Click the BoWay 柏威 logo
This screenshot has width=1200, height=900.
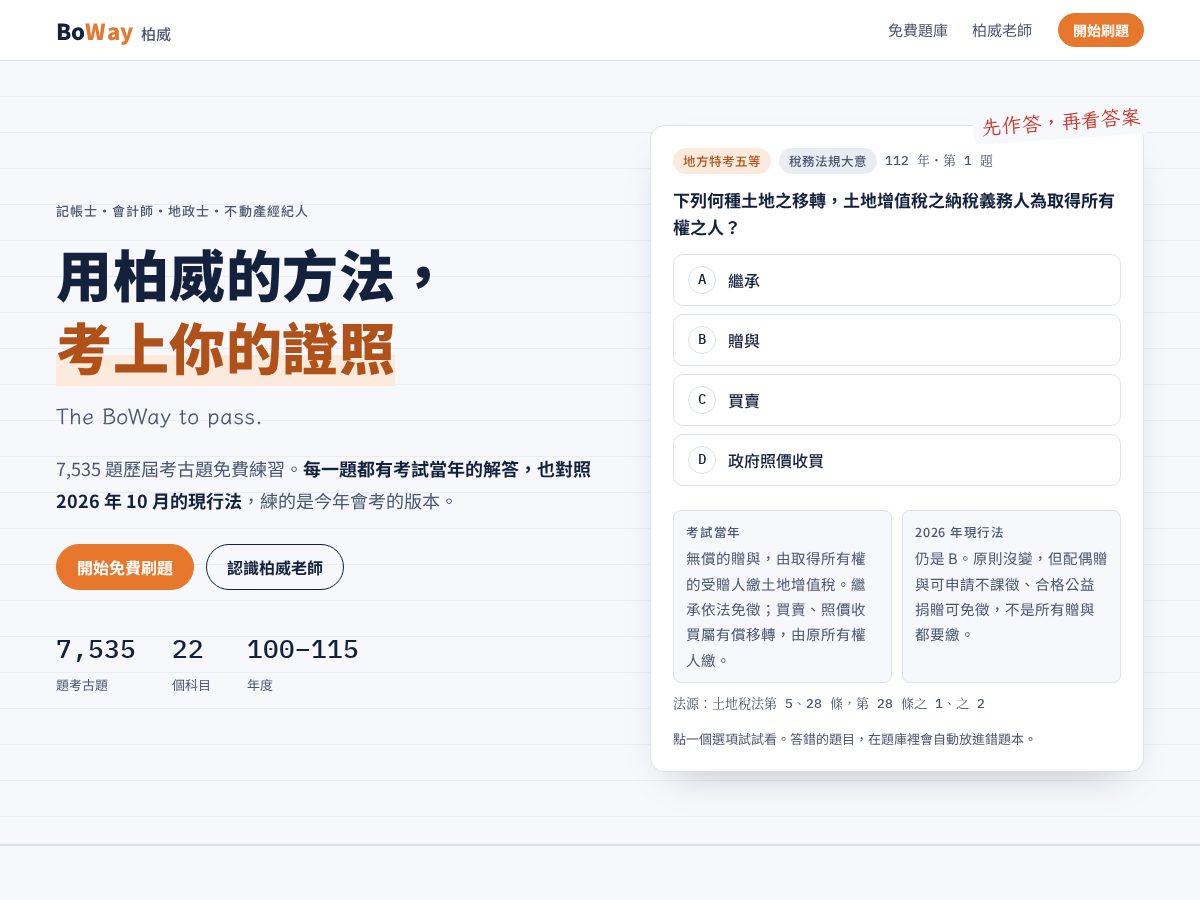coord(113,32)
